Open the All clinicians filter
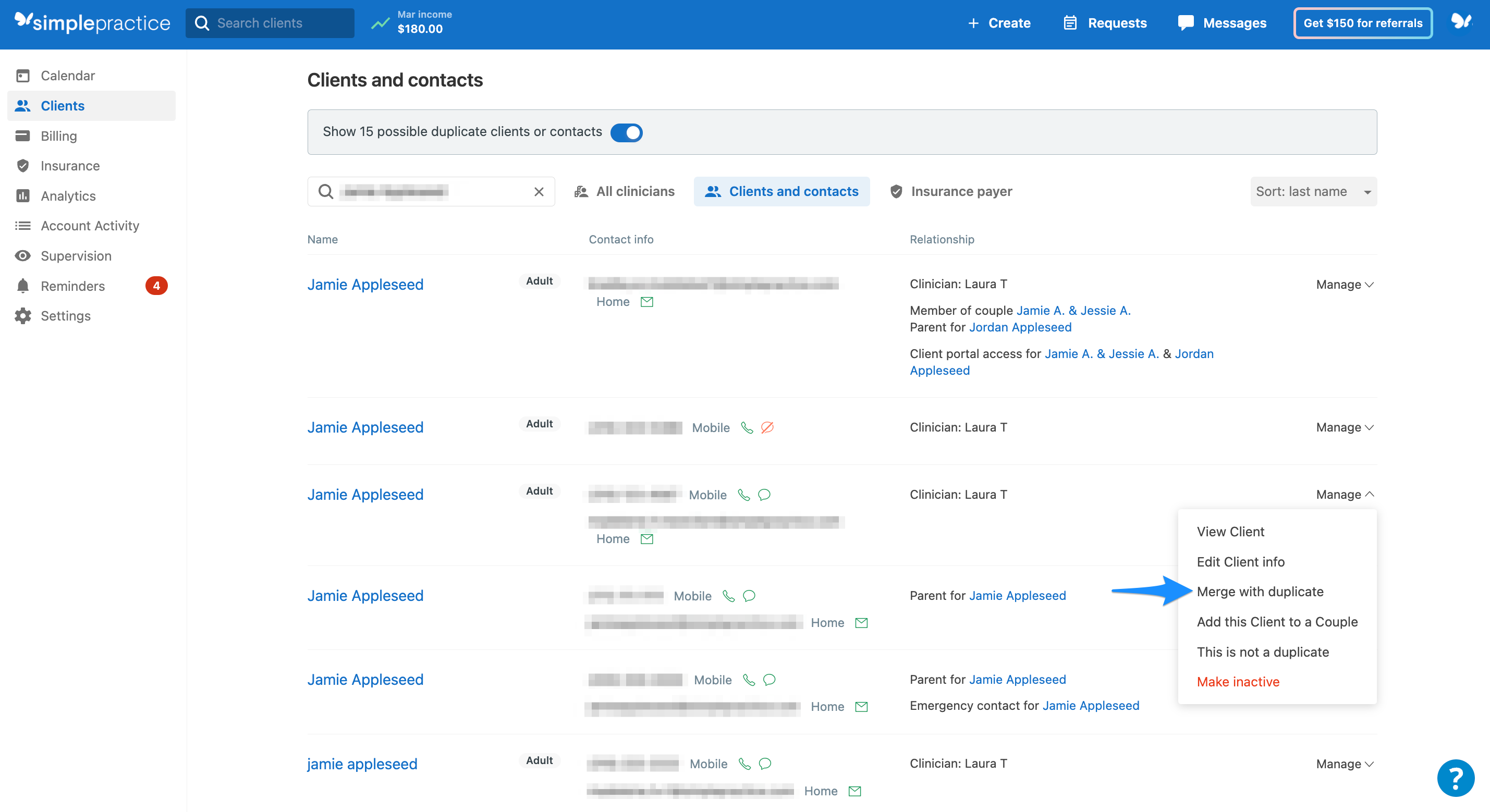Viewport: 1490px width, 812px height. [x=624, y=191]
